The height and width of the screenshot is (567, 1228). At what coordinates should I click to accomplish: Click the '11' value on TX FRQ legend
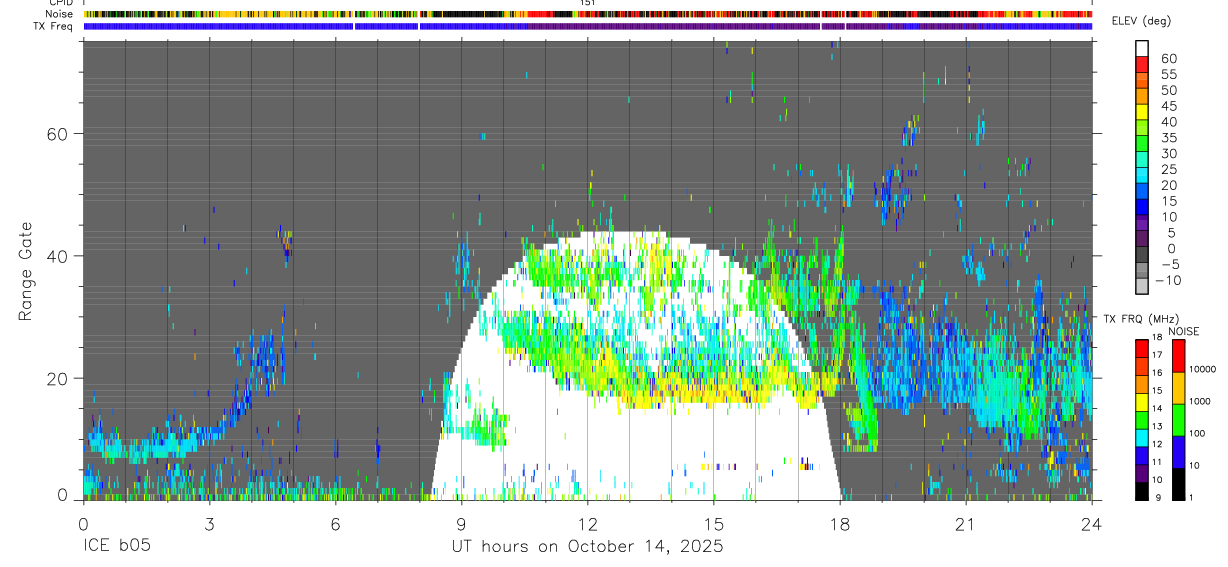click(1157, 463)
